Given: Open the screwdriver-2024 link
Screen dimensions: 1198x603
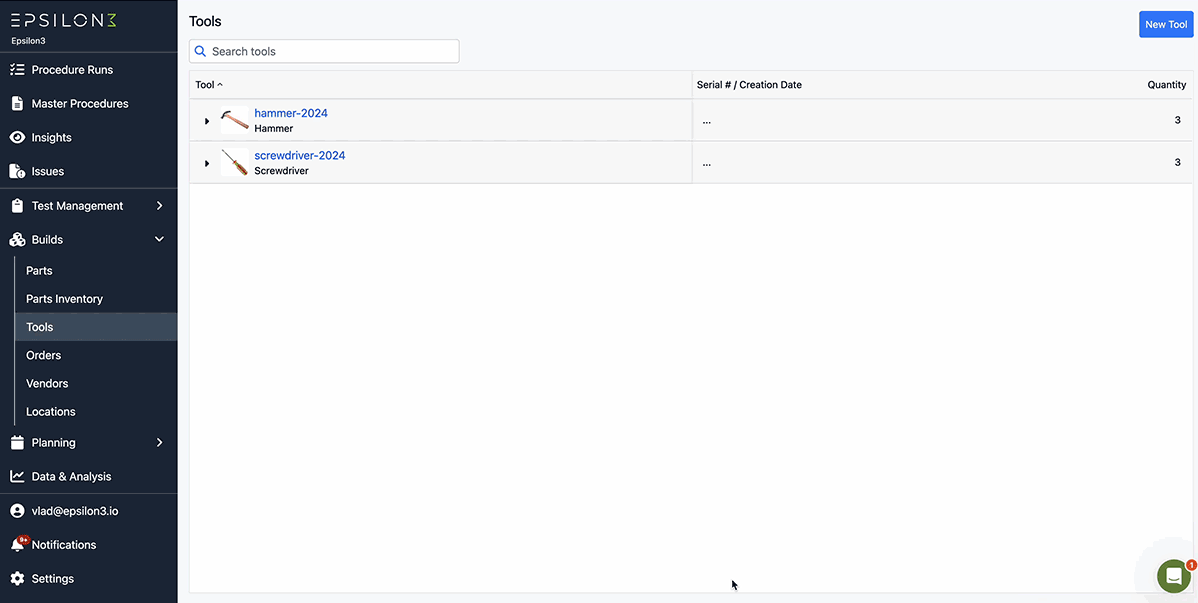Looking at the screenshot, I should click(x=299, y=155).
